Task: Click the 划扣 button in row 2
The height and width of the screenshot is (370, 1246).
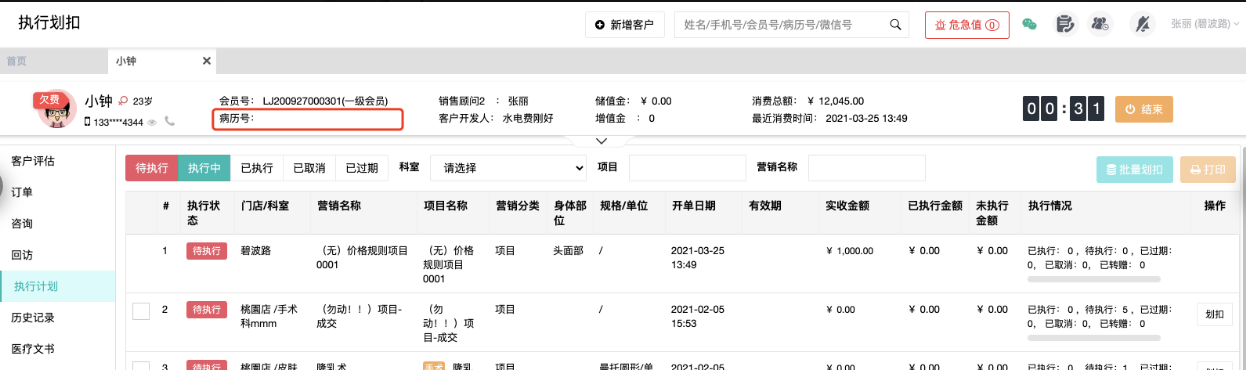Action: pos(1215,314)
